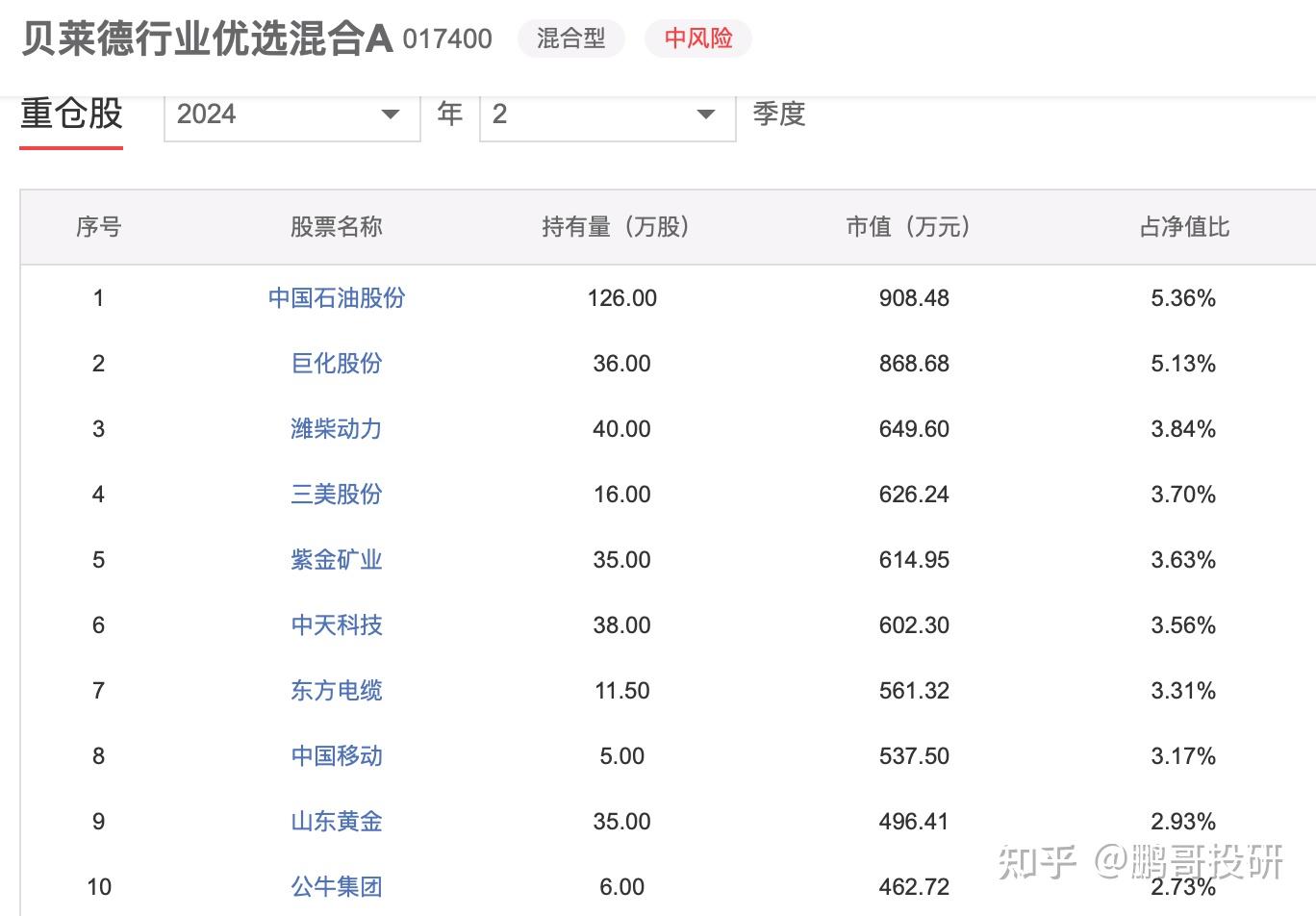Open the 山东黄金 stock link
Screen dimensions: 1316x916
click(337, 822)
